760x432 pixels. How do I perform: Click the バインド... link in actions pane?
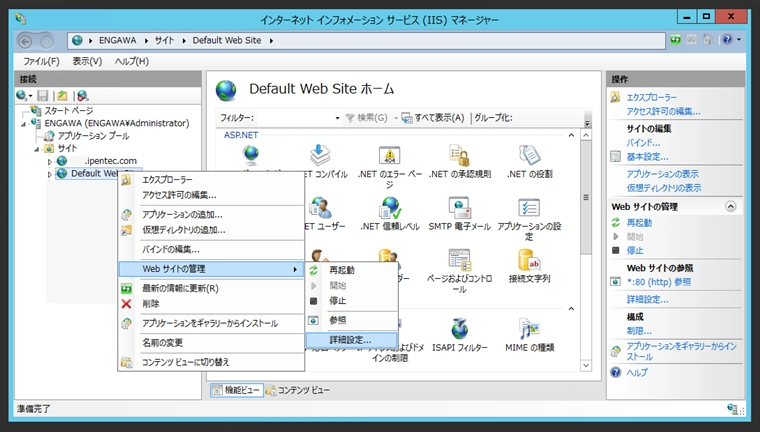pyautogui.click(x=643, y=143)
